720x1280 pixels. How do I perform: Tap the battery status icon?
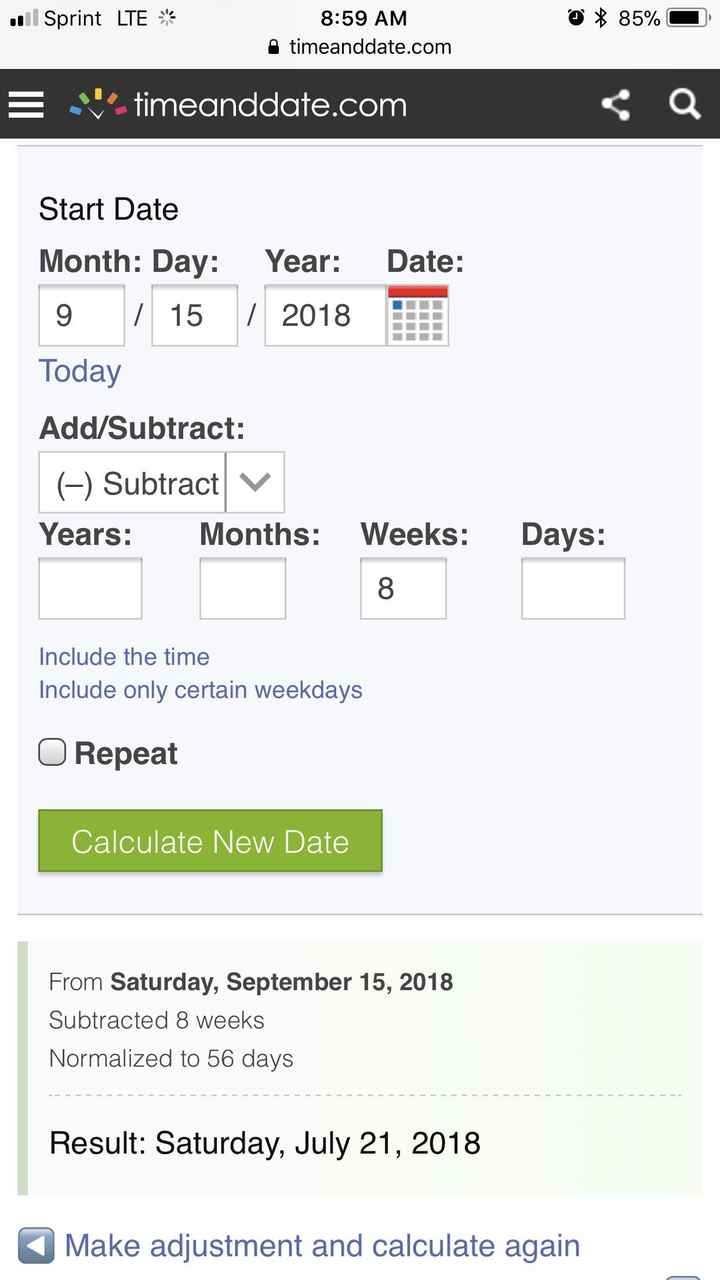(687, 18)
